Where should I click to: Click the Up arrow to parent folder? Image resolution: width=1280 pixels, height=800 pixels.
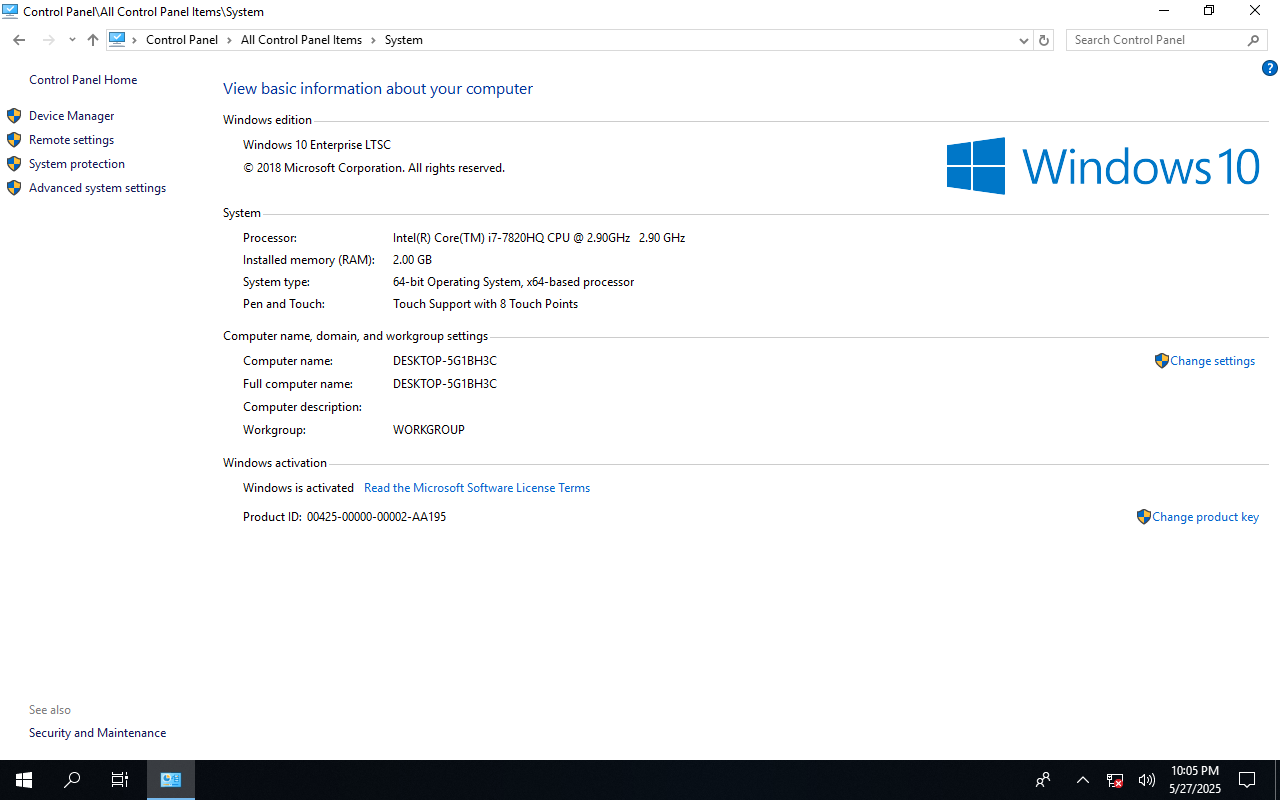tap(93, 40)
